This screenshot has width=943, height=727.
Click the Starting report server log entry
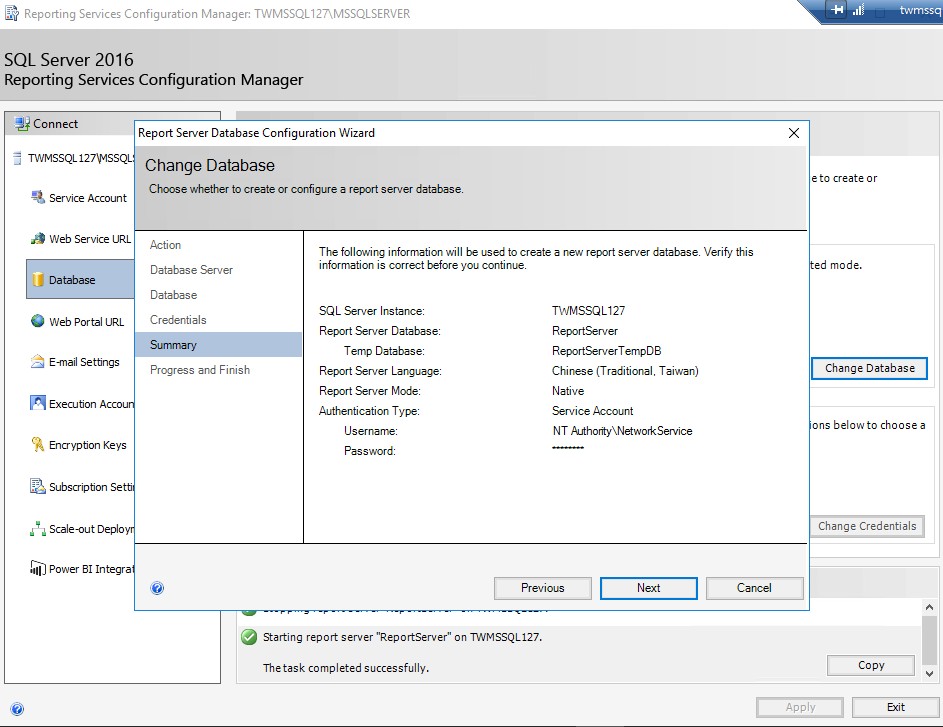pyautogui.click(x=402, y=637)
